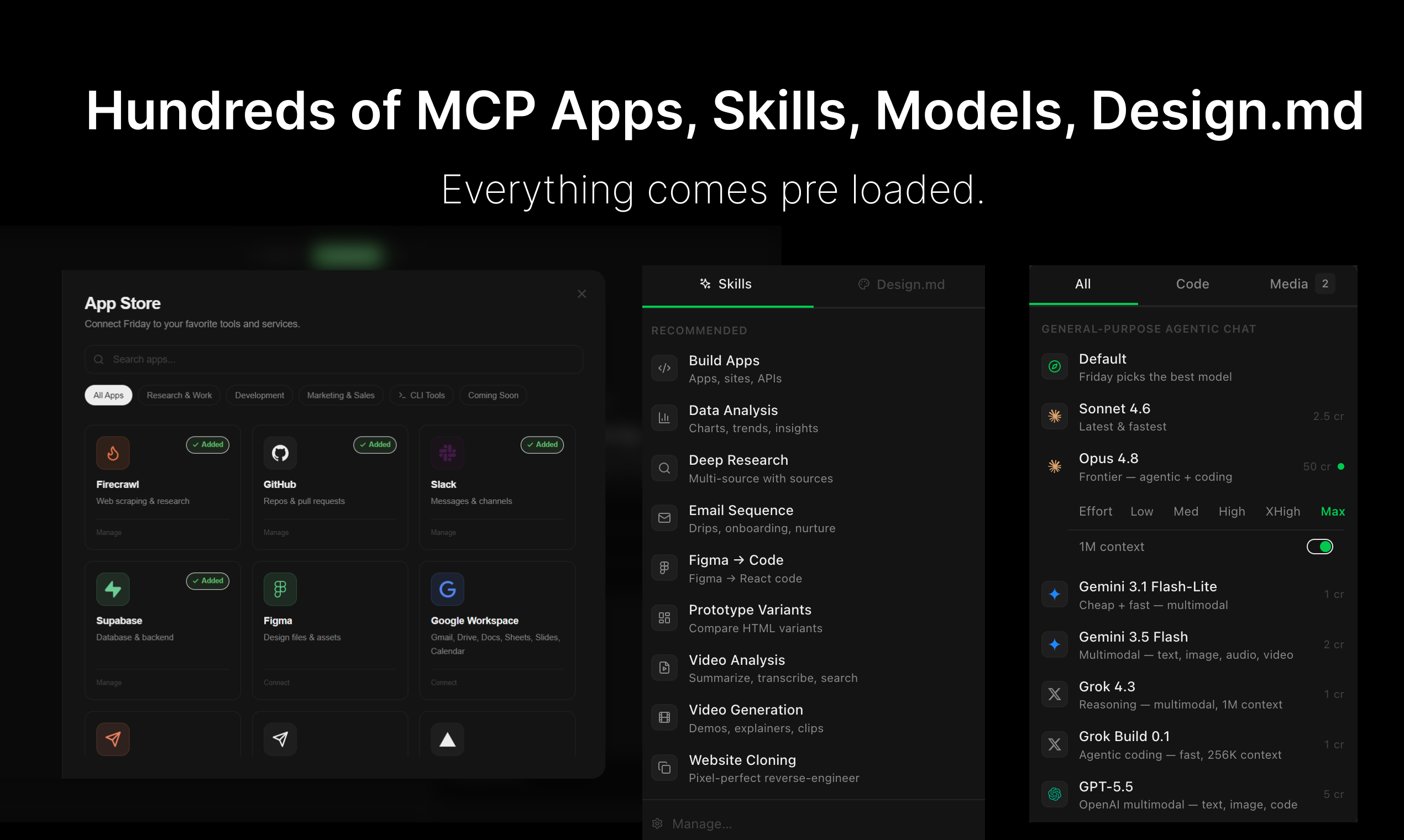Screen dimensions: 1404x840
Task: Click the Prototype Variants grid icon
Action: pos(664,618)
